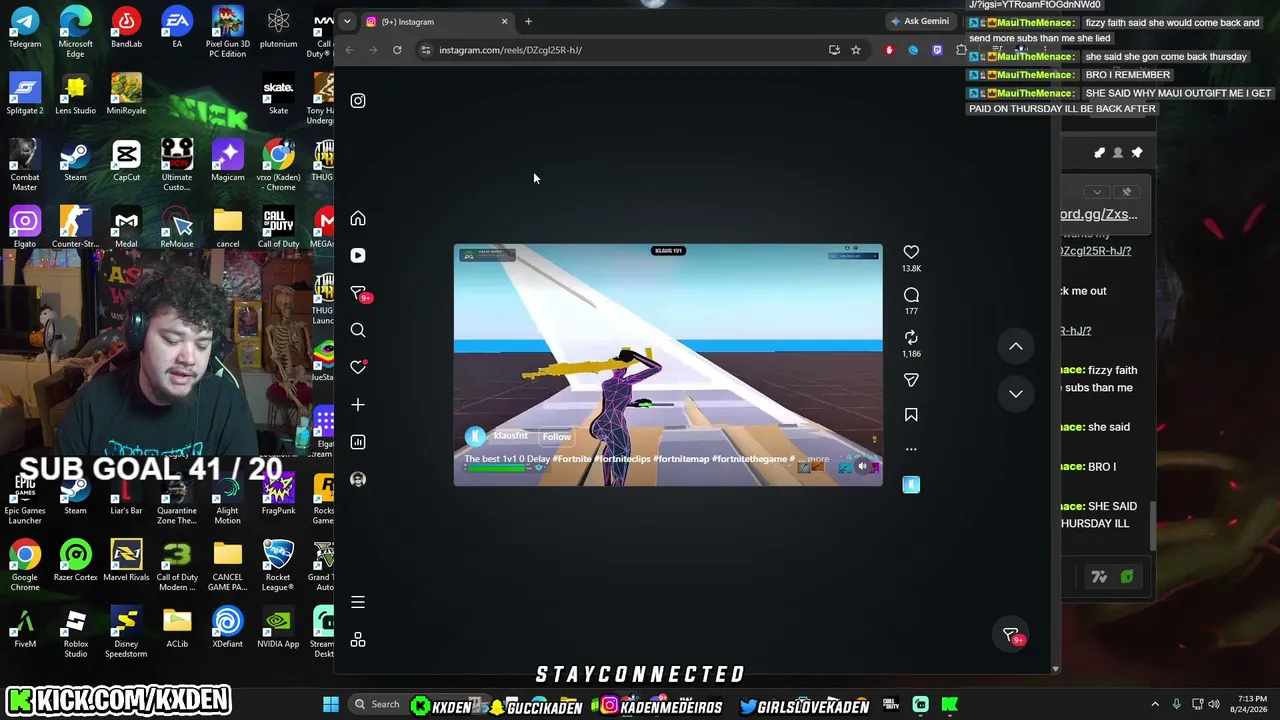
Task: Go to the next reel with down arrow
Action: click(x=1015, y=394)
